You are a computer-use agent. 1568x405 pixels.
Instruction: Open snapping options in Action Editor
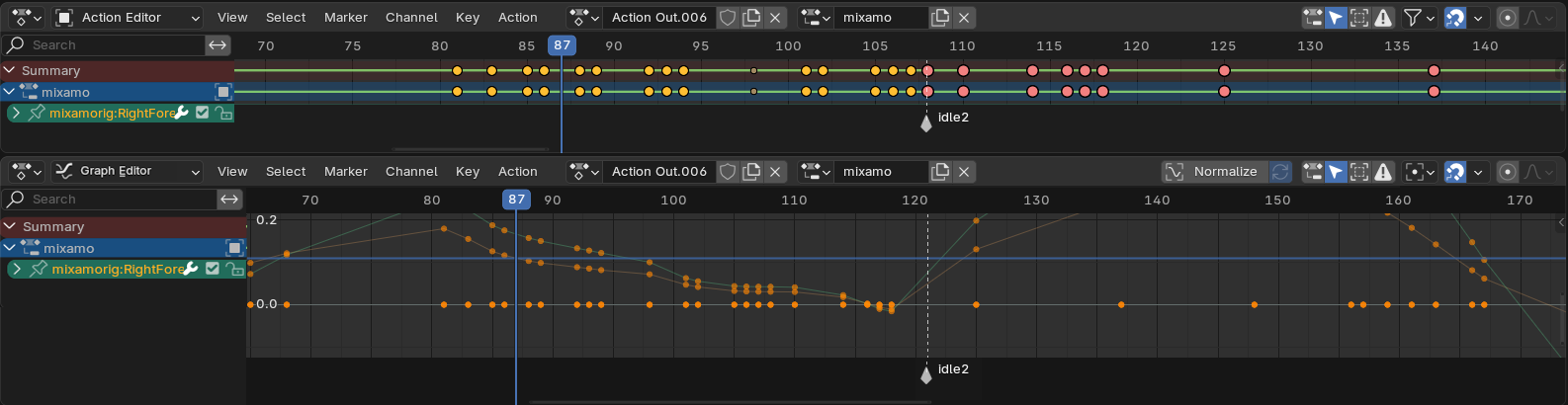point(1478,17)
